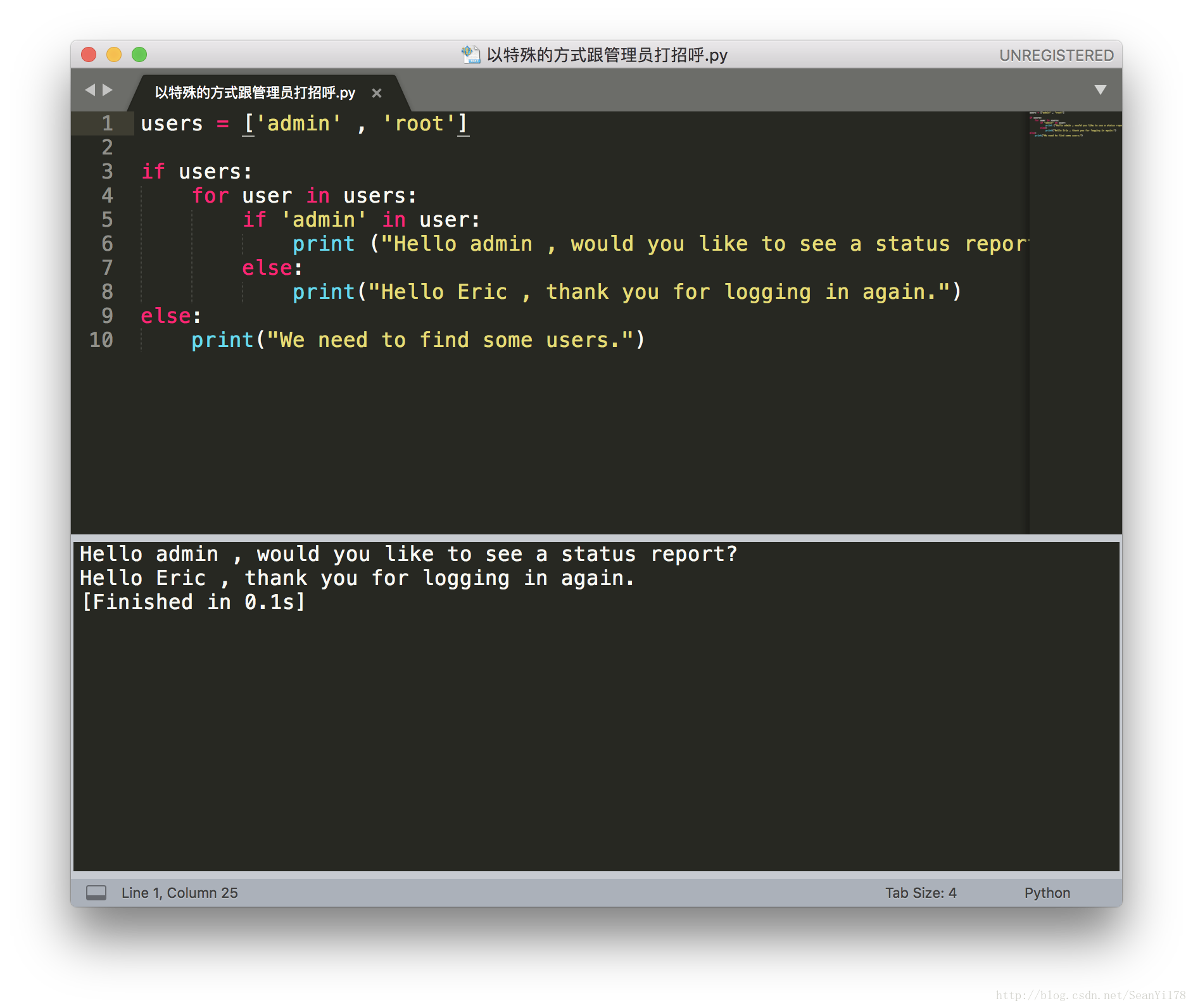This screenshot has width=1193, height=1008.
Task: Place cursor on 'users = ['admin'' code line
Action: pos(305,123)
